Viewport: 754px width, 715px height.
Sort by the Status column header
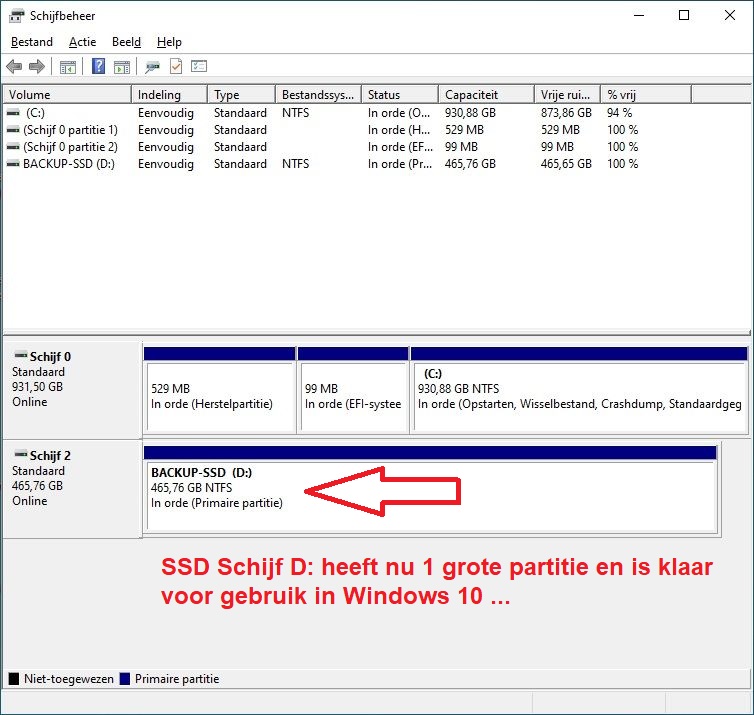(x=400, y=94)
